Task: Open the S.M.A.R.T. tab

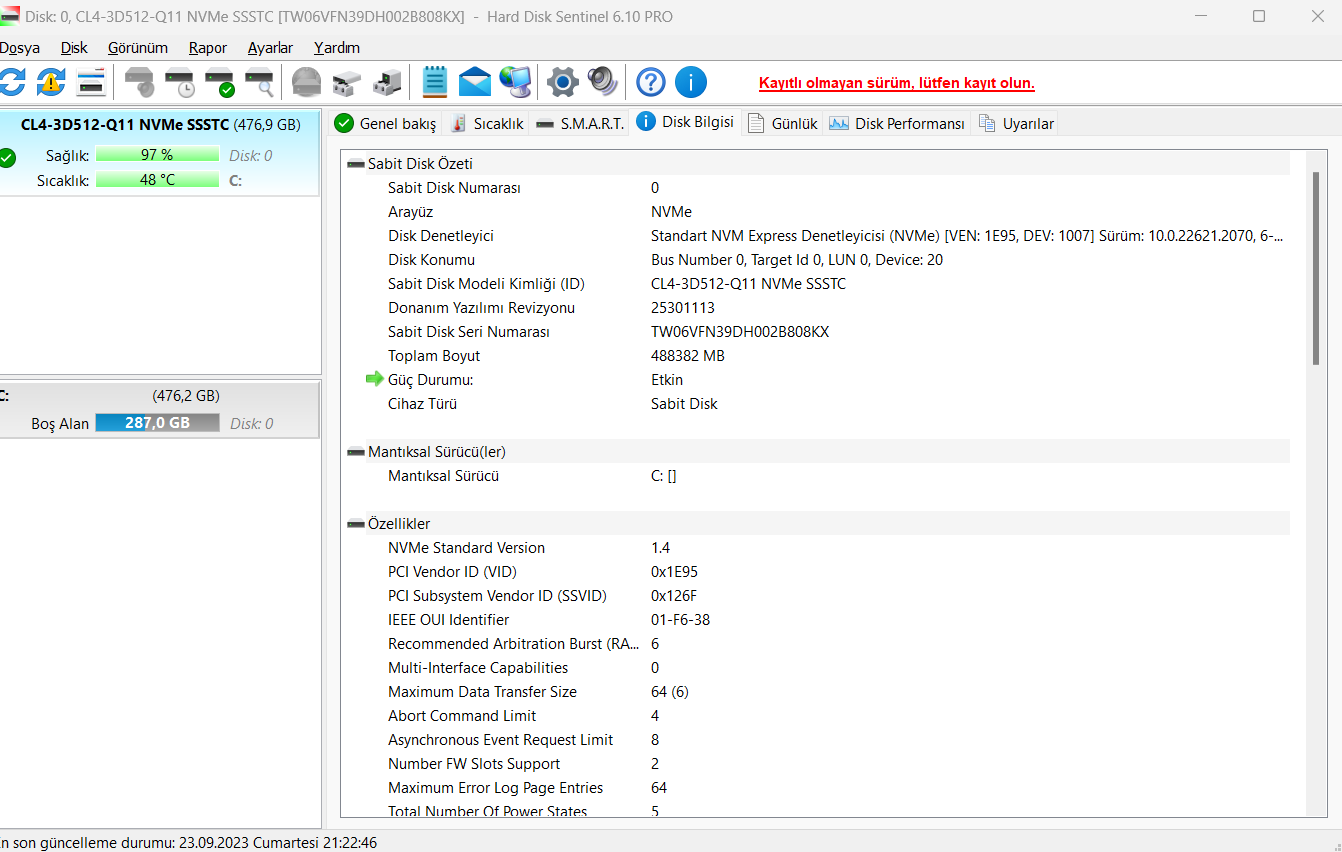Action: pyautogui.click(x=580, y=123)
